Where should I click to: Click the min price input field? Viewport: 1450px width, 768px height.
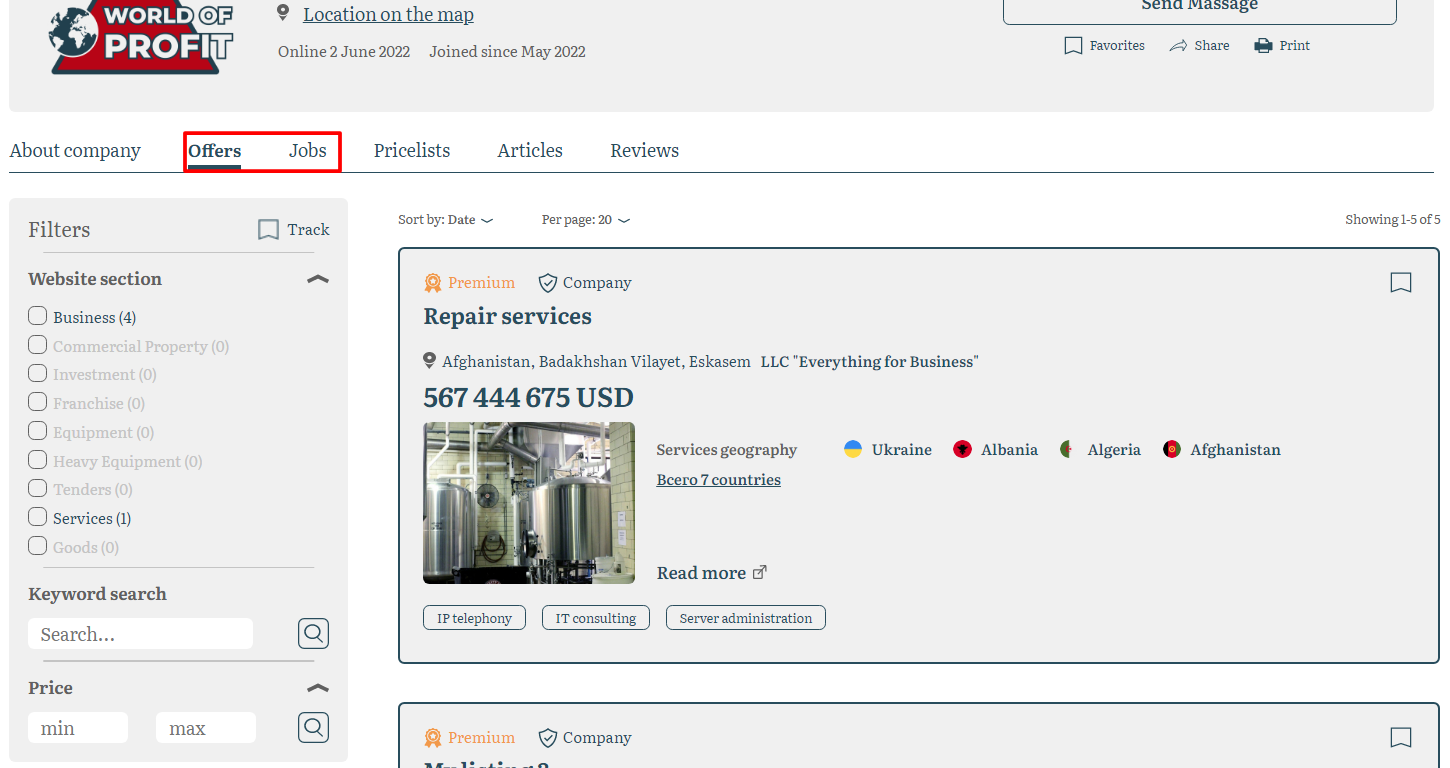pyautogui.click(x=78, y=728)
